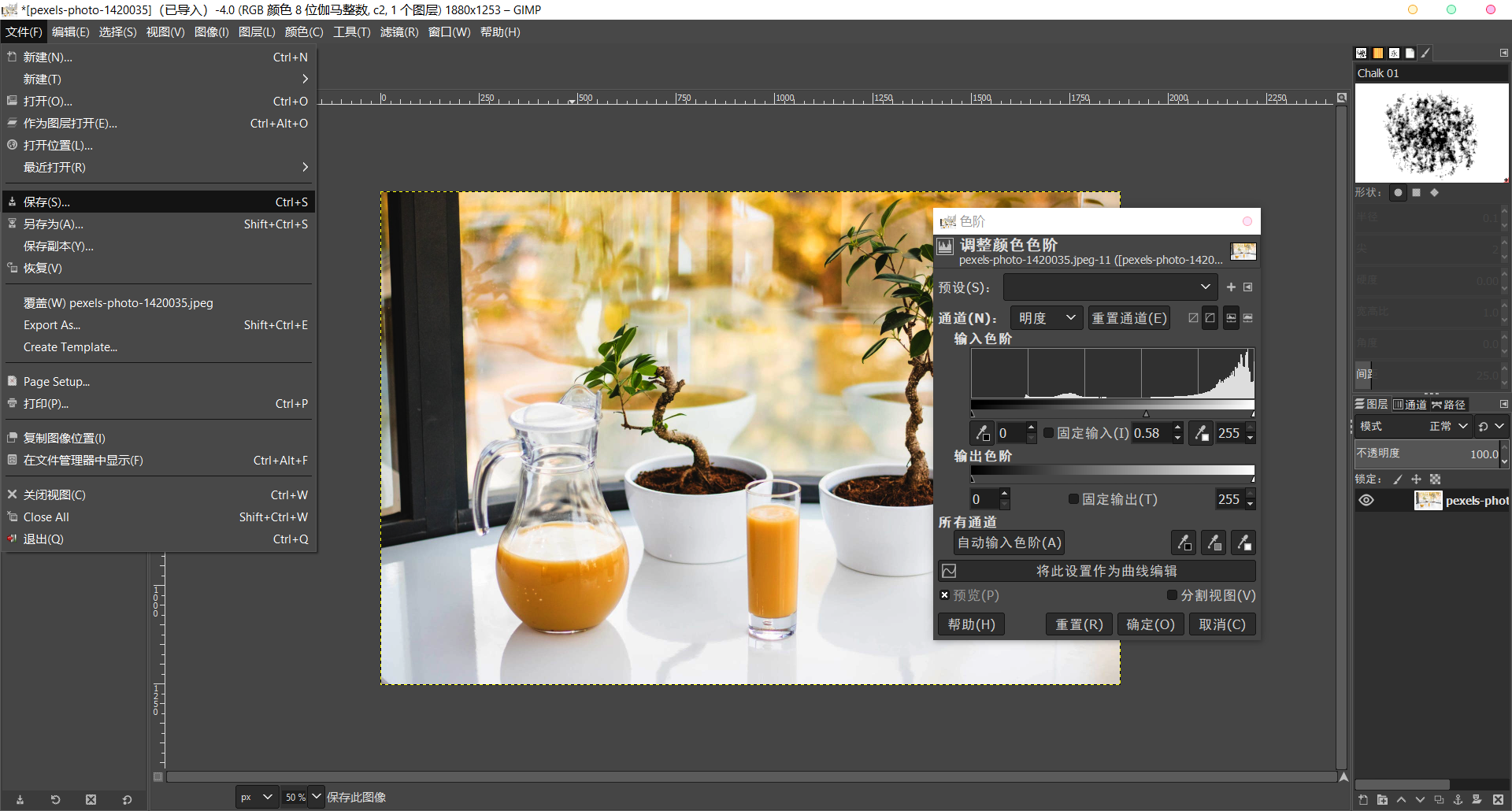
Task: Create a new layer from layers panel bottom
Action: point(1363,799)
